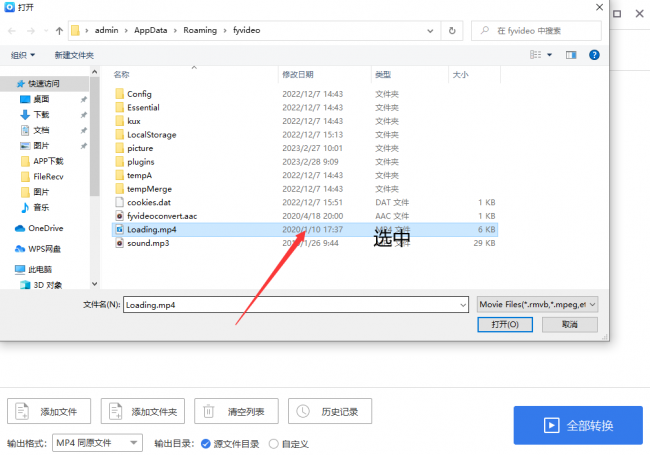Expand the address bar history dropdown
The width and height of the screenshot is (650, 455).
pos(430,31)
